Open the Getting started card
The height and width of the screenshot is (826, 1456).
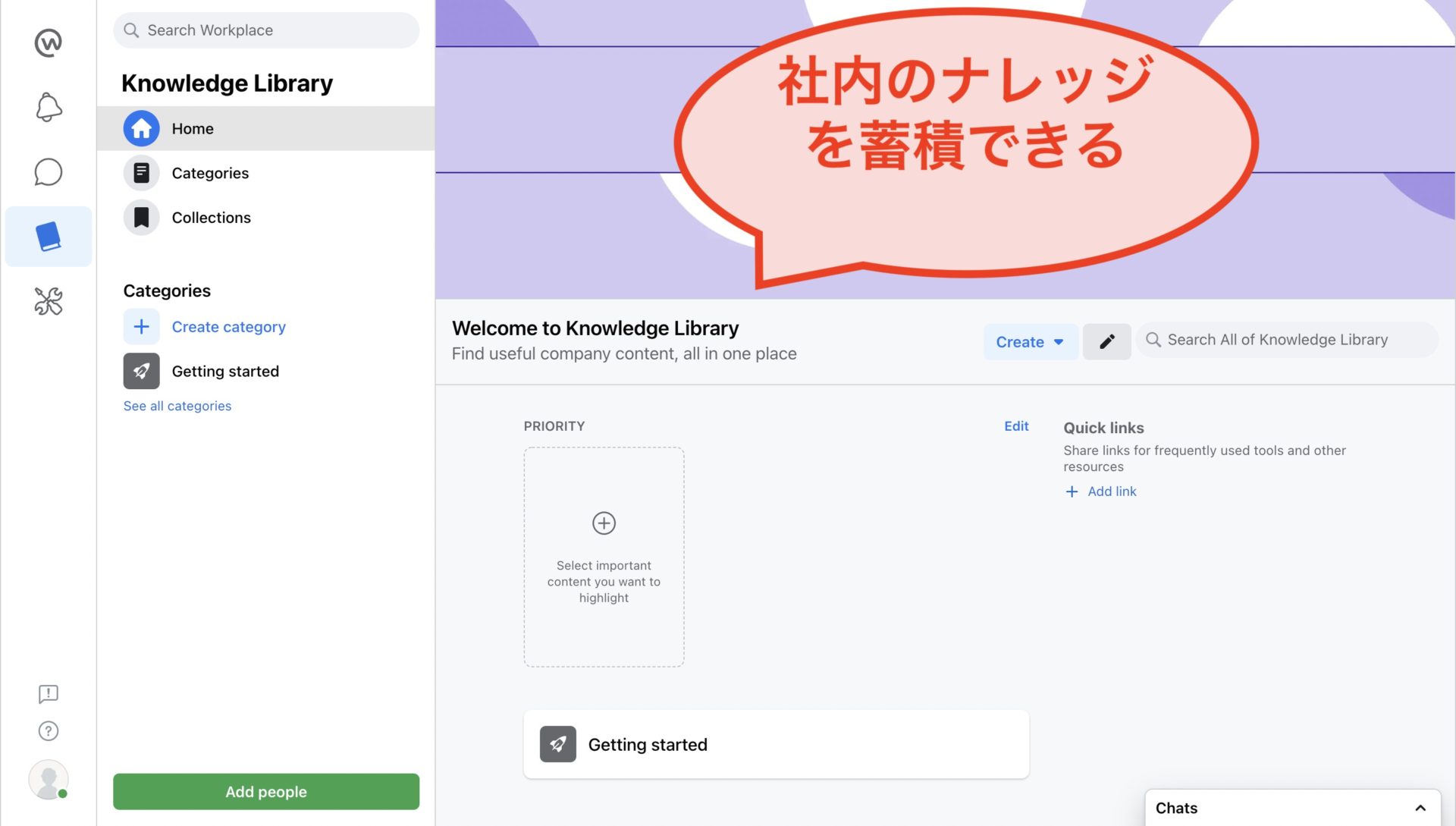776,745
